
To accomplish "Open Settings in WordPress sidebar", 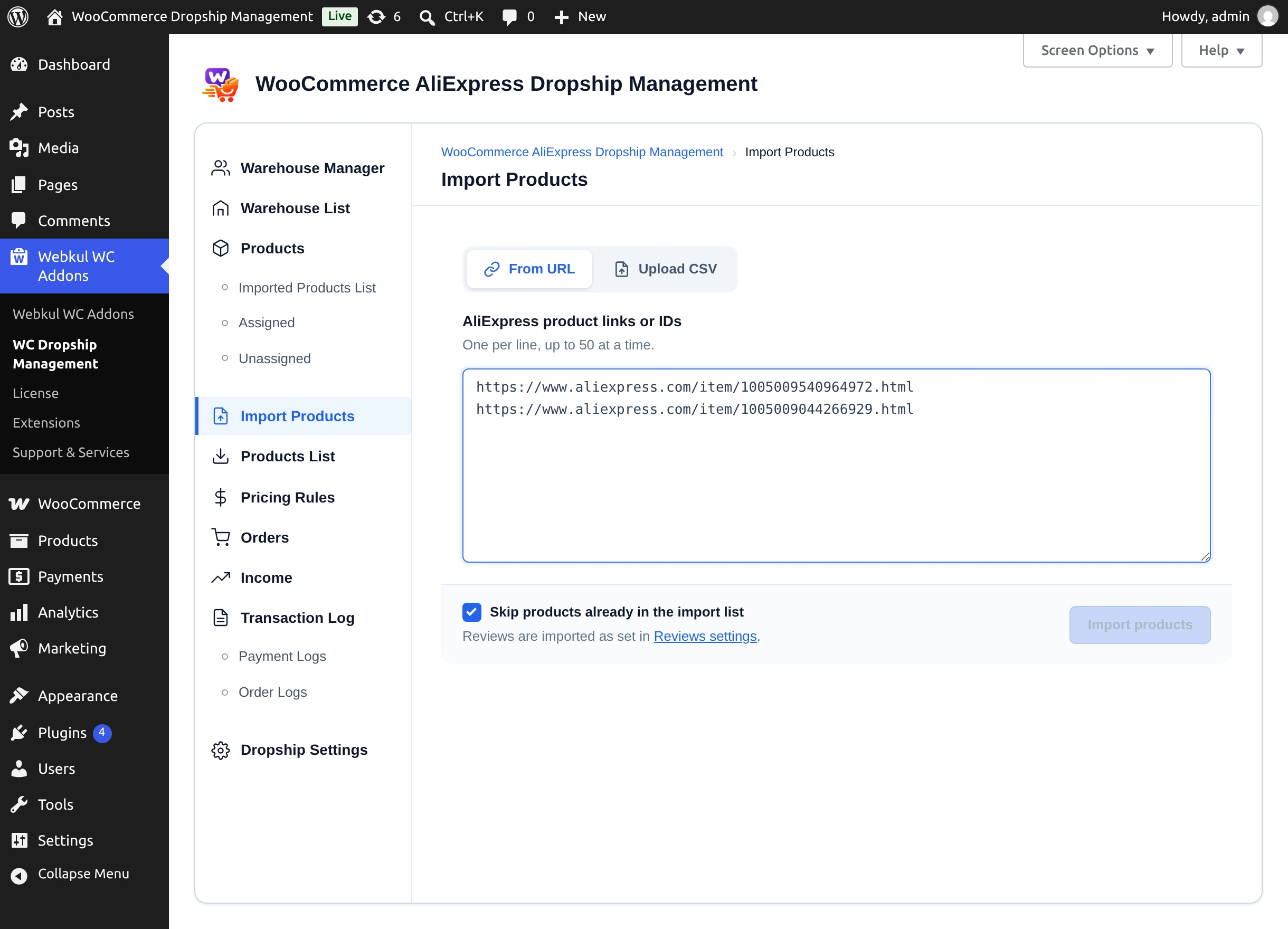I will tap(65, 840).
